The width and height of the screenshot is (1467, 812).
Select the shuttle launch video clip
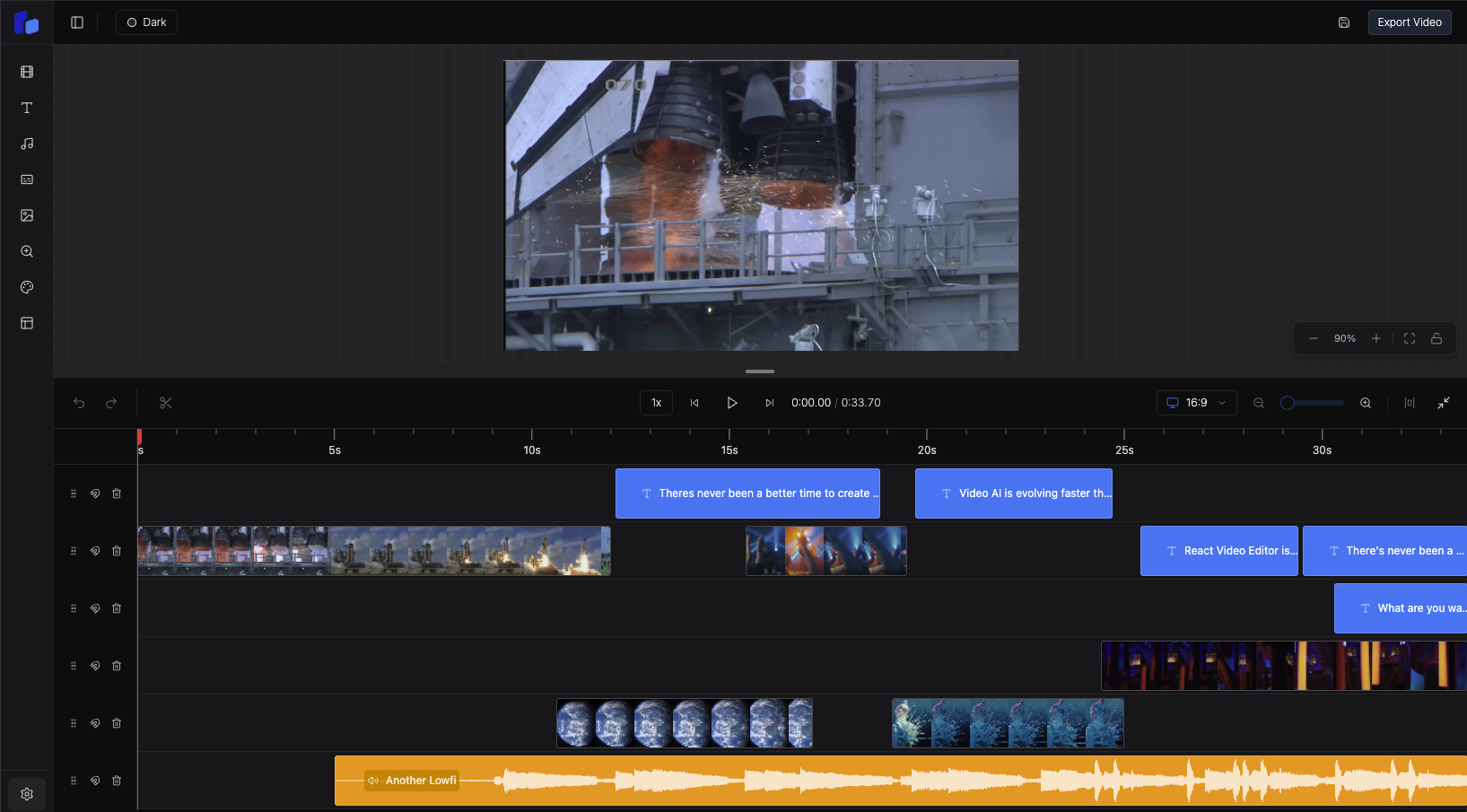coord(374,551)
